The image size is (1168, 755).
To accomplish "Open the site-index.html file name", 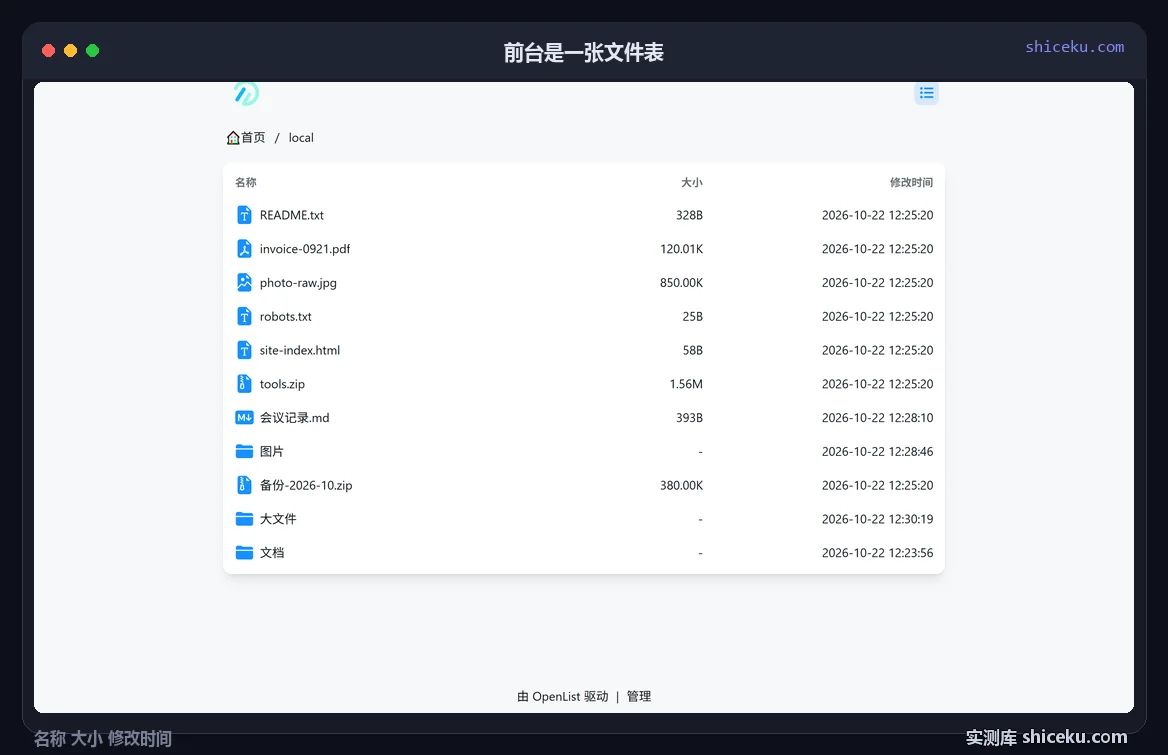I will tap(299, 350).
